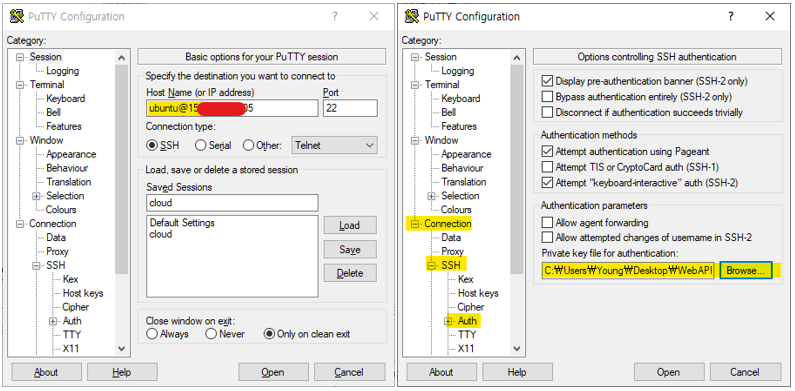Image resolution: width=795 pixels, height=391 pixels.
Task: Select TTY in right window tree
Action: (467, 335)
